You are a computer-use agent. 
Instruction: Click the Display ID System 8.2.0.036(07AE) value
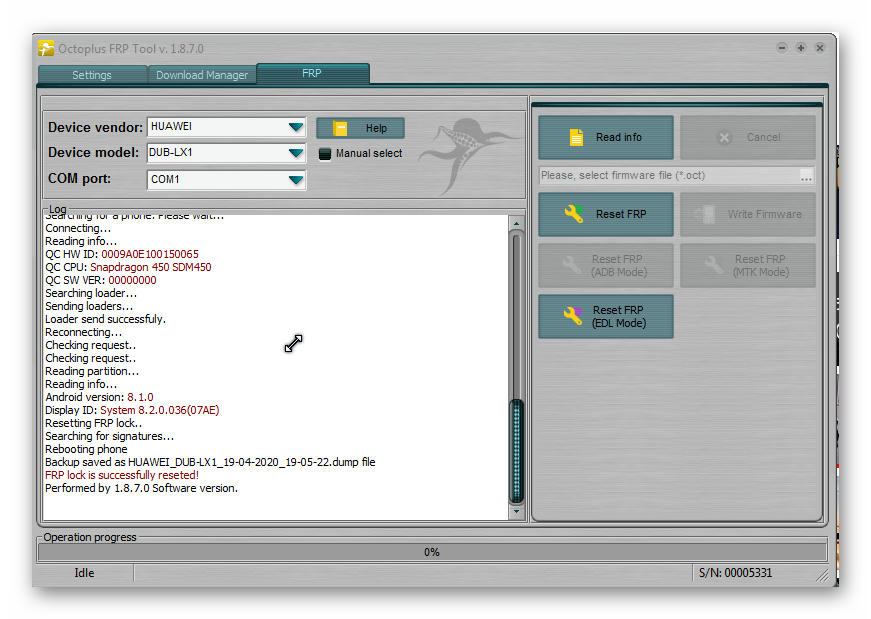pyautogui.click(x=160, y=411)
